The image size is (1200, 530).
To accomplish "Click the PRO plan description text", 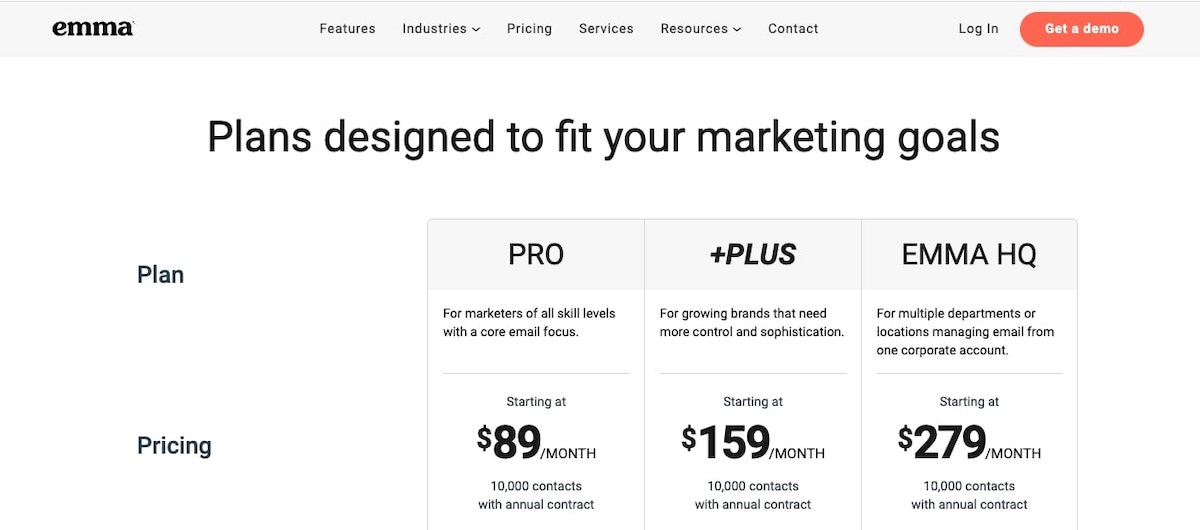I will pos(529,322).
